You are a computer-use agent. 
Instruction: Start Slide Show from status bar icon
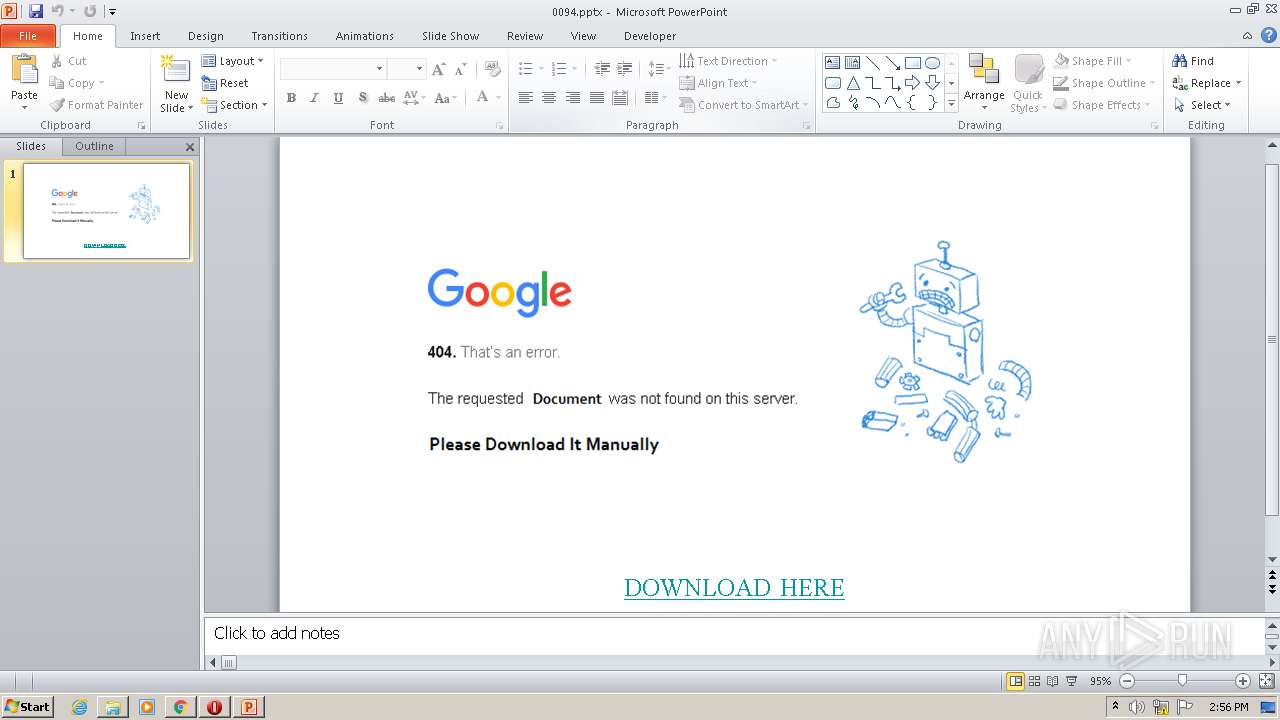pos(1071,681)
